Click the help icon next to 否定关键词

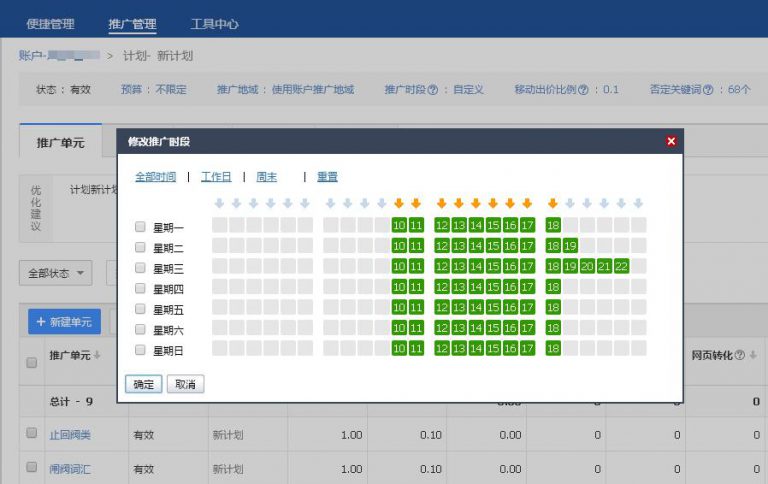(708, 89)
